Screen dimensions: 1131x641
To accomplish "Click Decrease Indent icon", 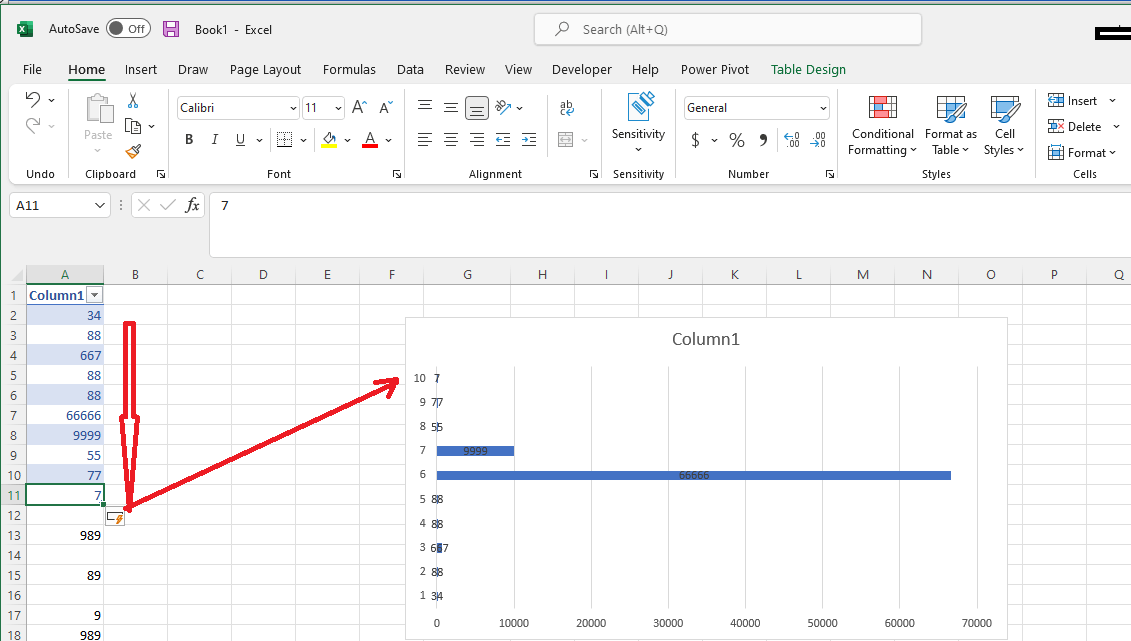I will (503, 139).
